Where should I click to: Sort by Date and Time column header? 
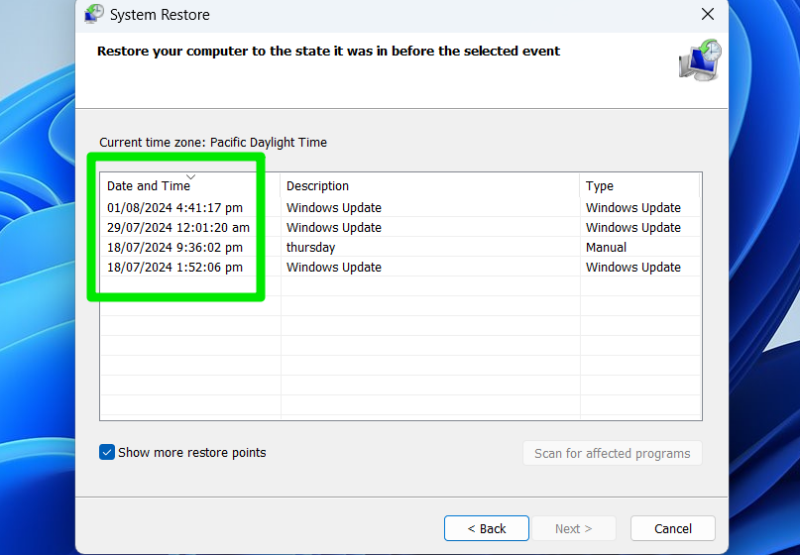pyautogui.click(x=190, y=186)
